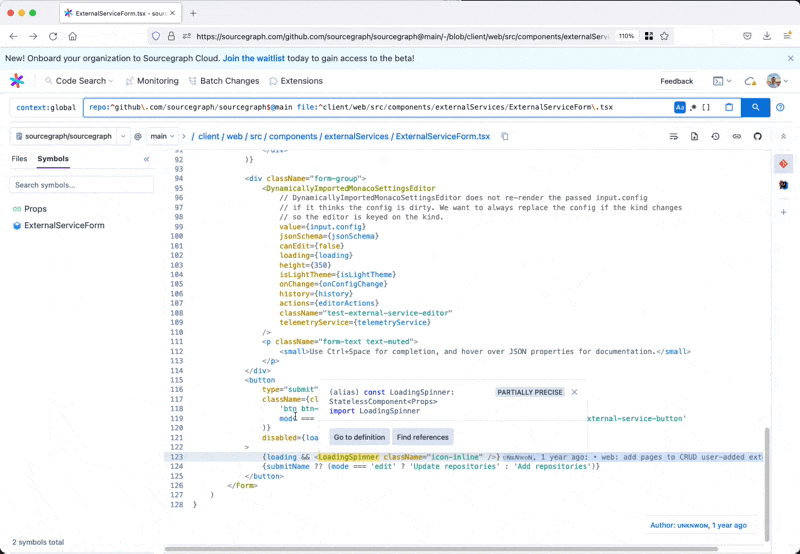Click browser home icon

(x=72, y=36)
